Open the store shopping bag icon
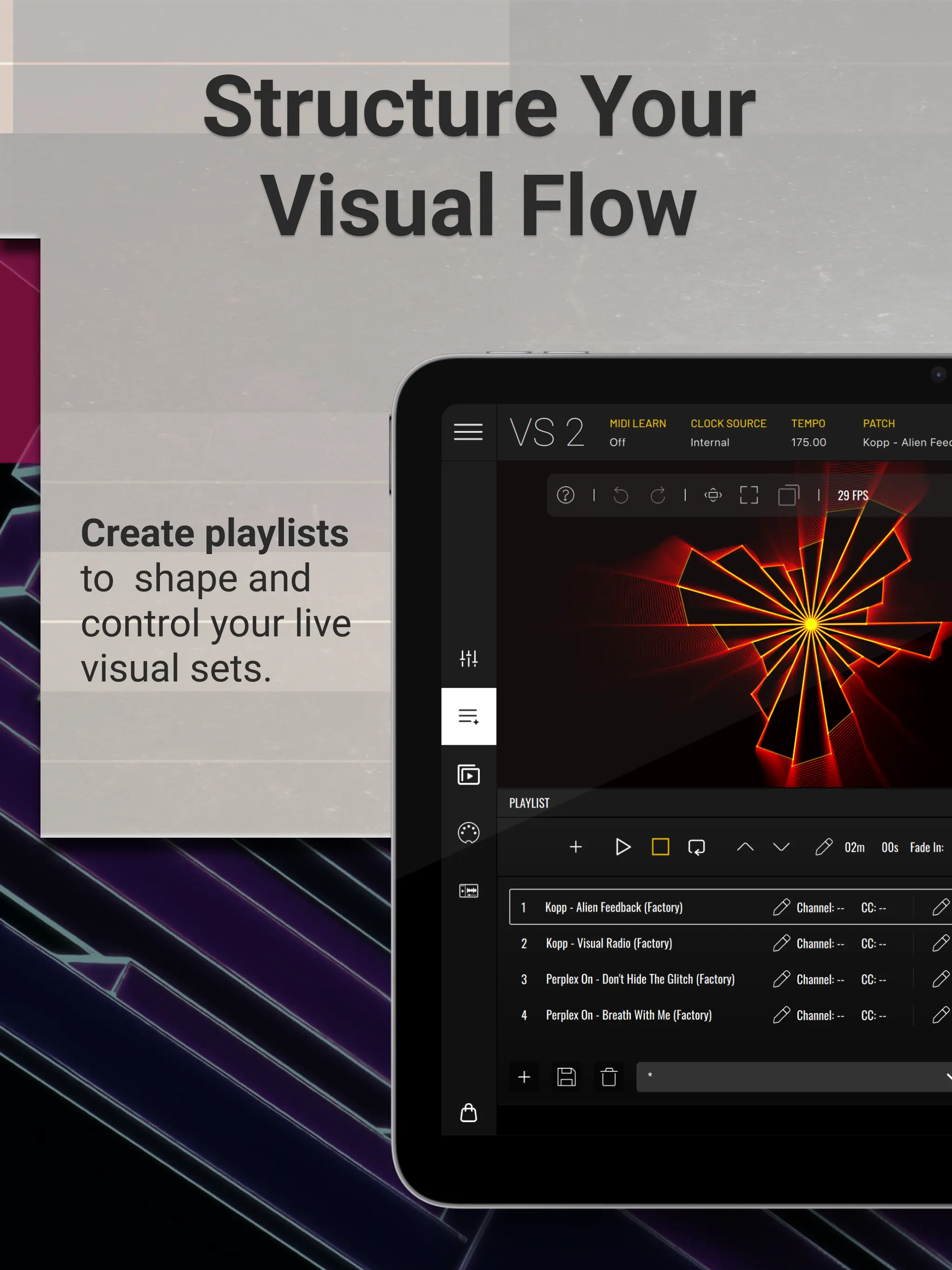 pos(469,1113)
